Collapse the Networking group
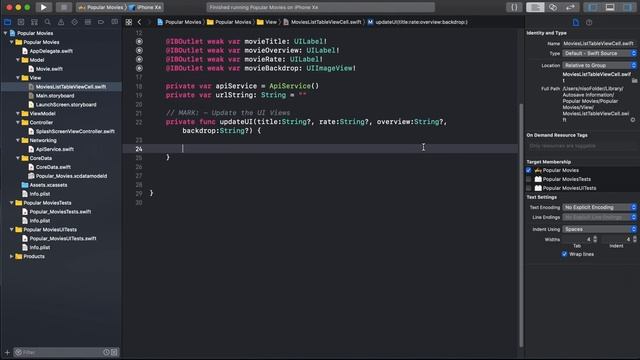This screenshot has height=360, width=640. 18,140
